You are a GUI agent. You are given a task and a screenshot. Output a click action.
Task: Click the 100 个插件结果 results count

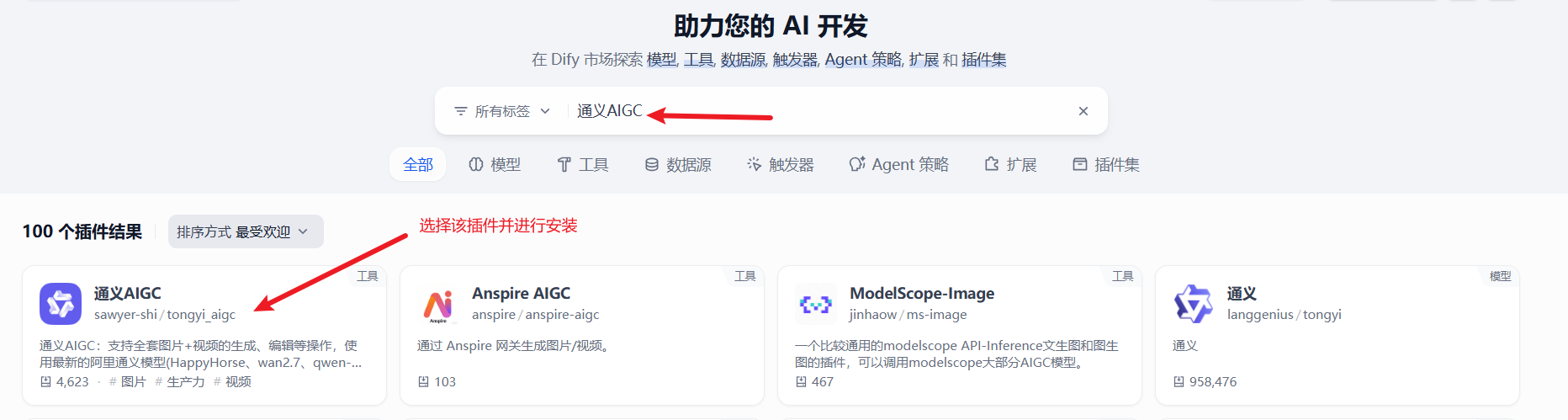pyautogui.click(x=82, y=231)
